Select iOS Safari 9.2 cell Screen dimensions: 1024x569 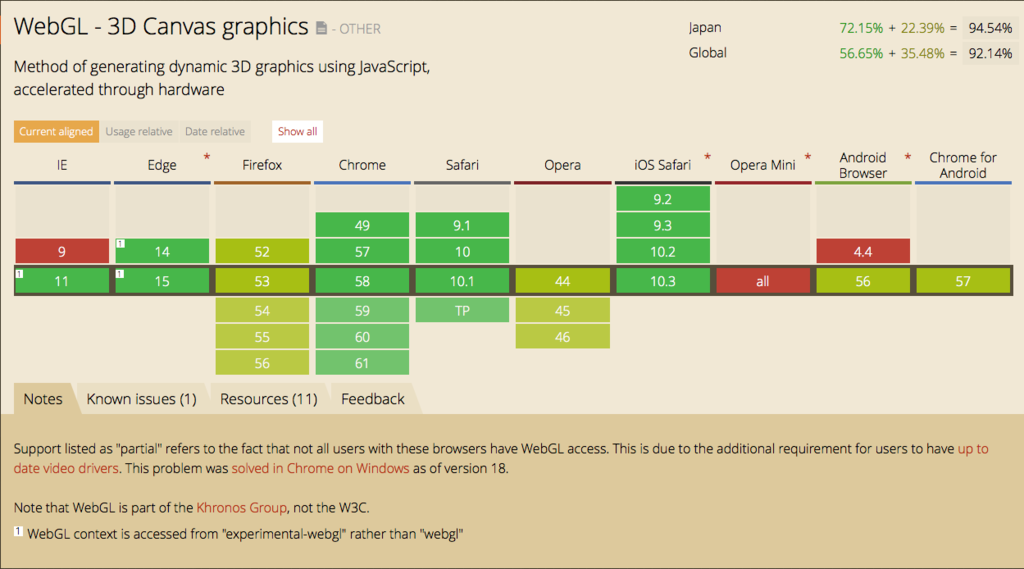(663, 199)
